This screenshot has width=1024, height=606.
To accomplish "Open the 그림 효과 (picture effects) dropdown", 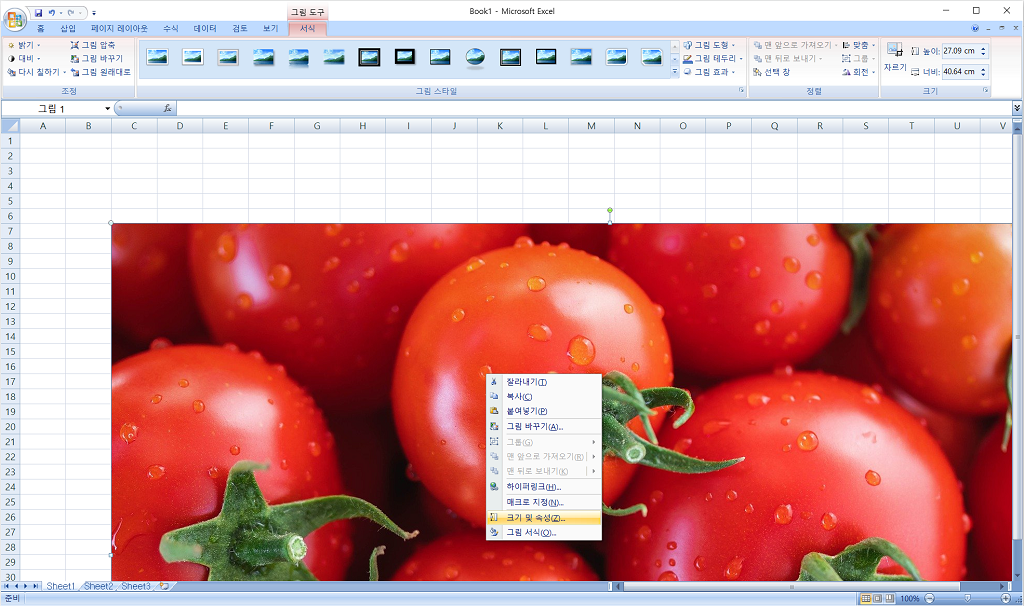I will tap(709, 72).
